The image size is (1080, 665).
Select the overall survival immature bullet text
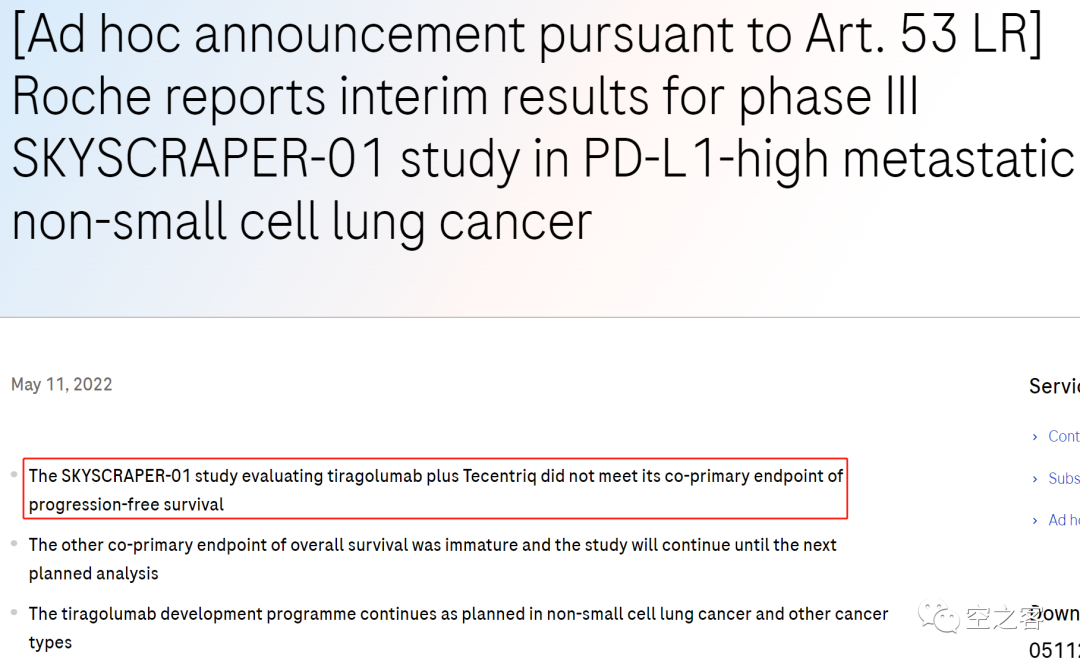[432, 559]
